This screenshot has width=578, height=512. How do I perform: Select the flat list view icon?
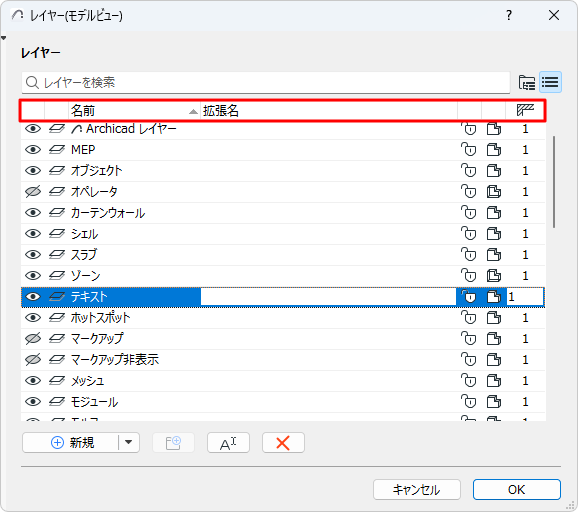click(x=550, y=82)
